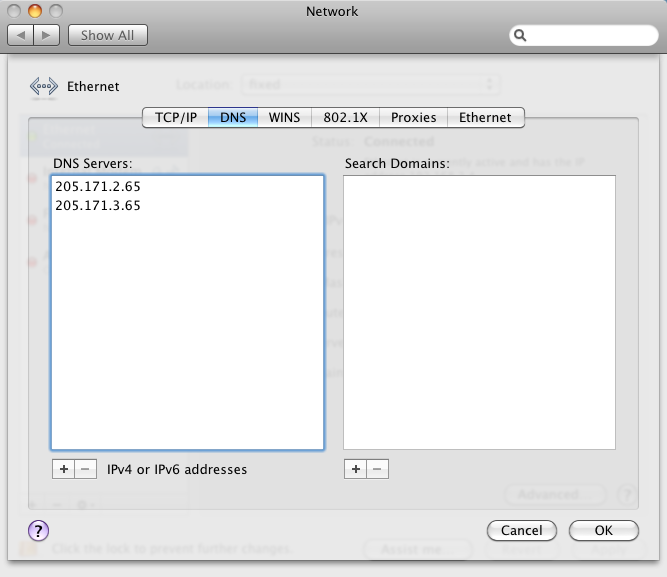This screenshot has width=667, height=577.
Task: Remove the selected DNS server
Action: 86,469
